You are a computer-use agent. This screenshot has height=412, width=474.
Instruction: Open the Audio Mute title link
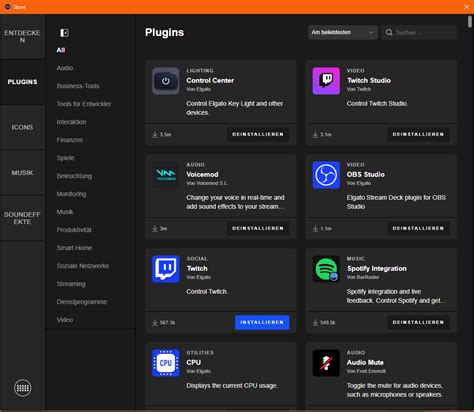365,362
